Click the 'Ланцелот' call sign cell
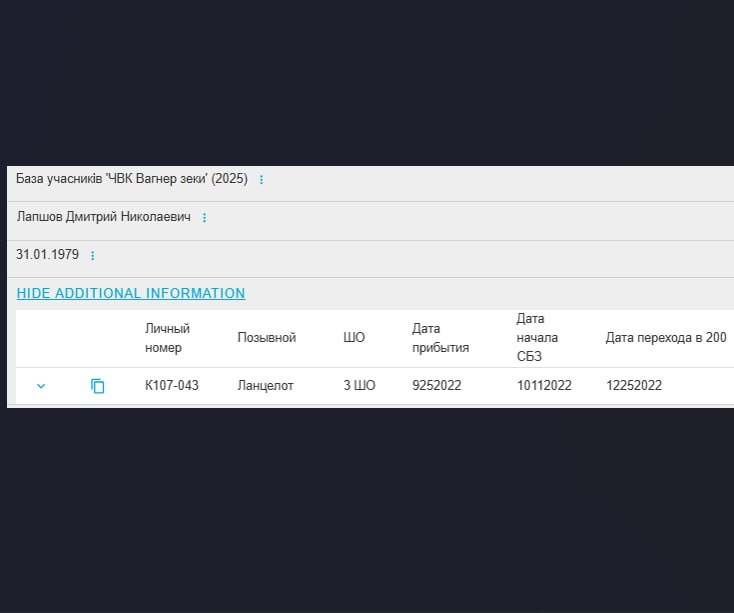Screen dimensions: 734x613 [x=265, y=386]
